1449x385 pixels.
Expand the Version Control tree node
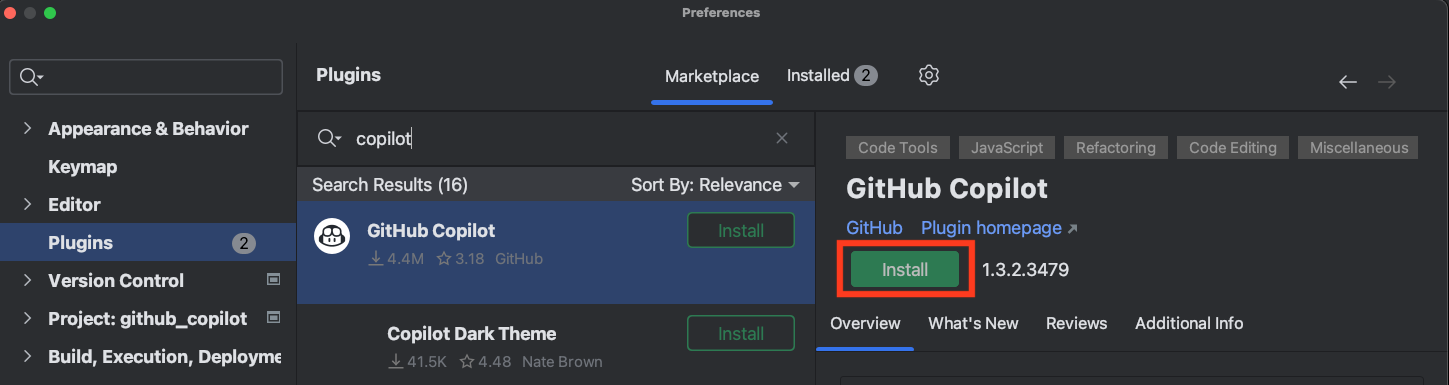pos(27,280)
